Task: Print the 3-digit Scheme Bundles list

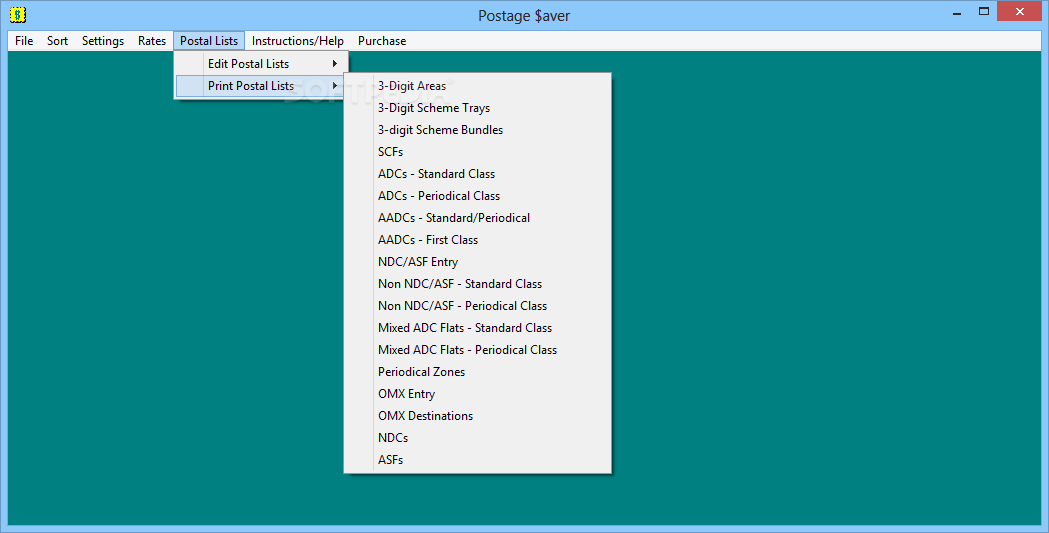Action: [478, 130]
